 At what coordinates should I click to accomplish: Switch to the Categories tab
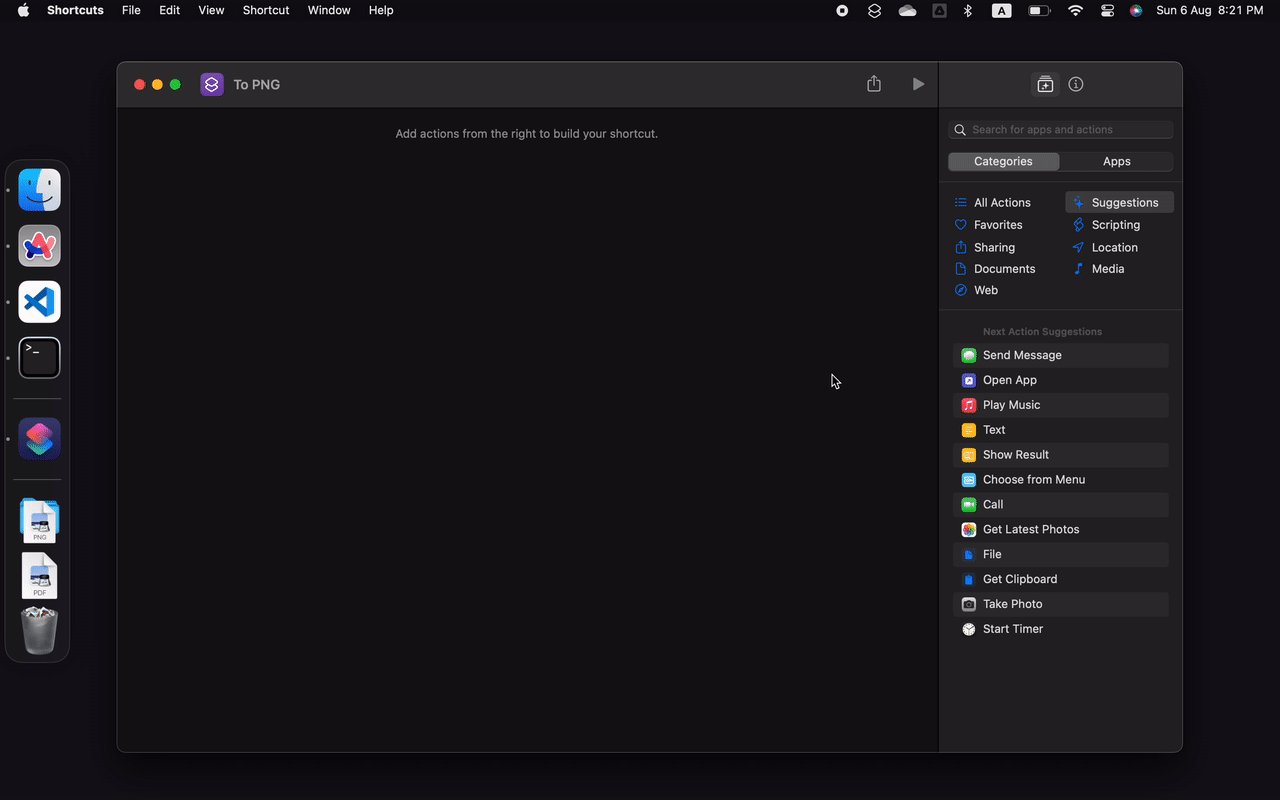(1003, 161)
